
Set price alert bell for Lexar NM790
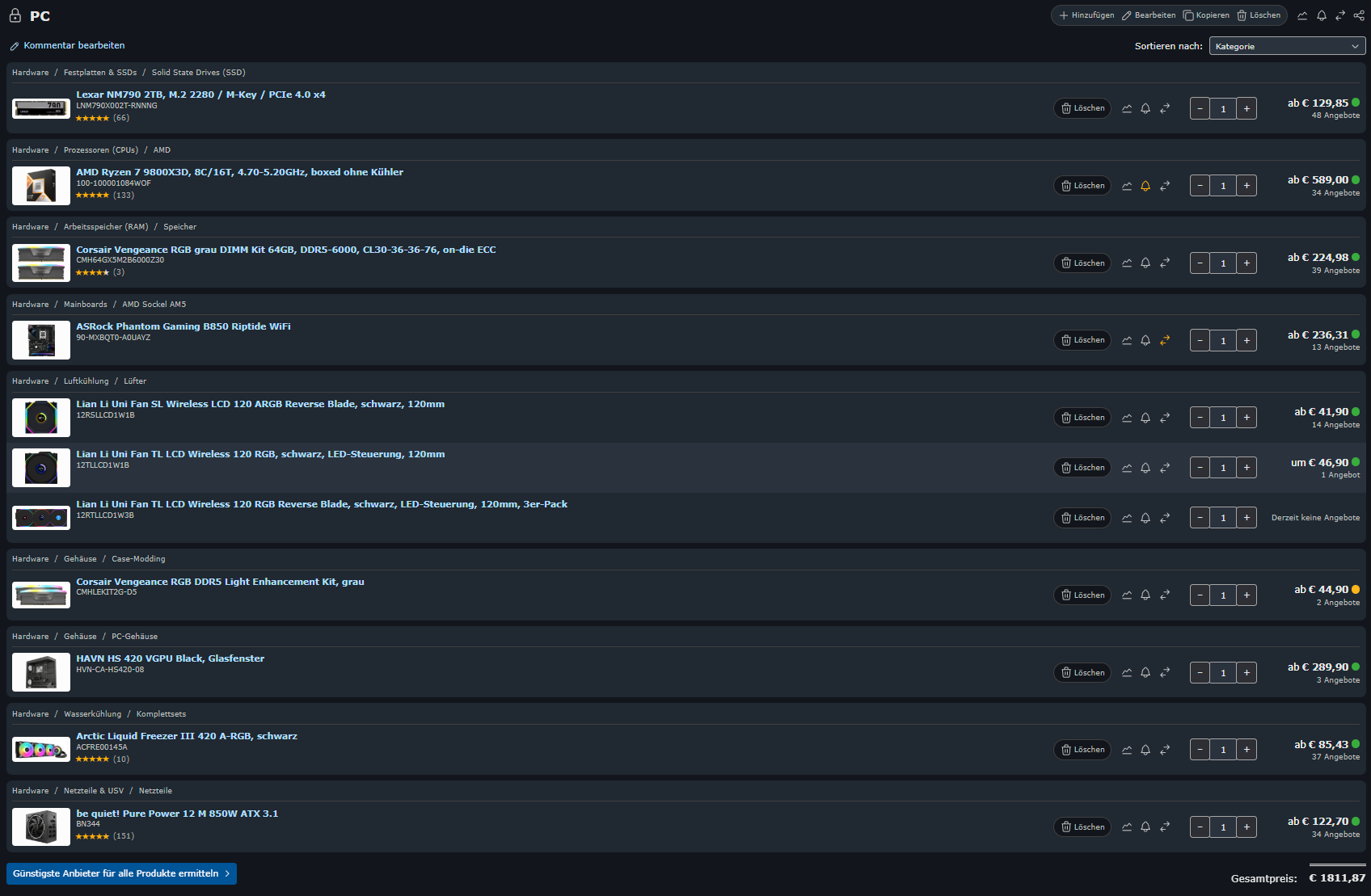point(1145,108)
